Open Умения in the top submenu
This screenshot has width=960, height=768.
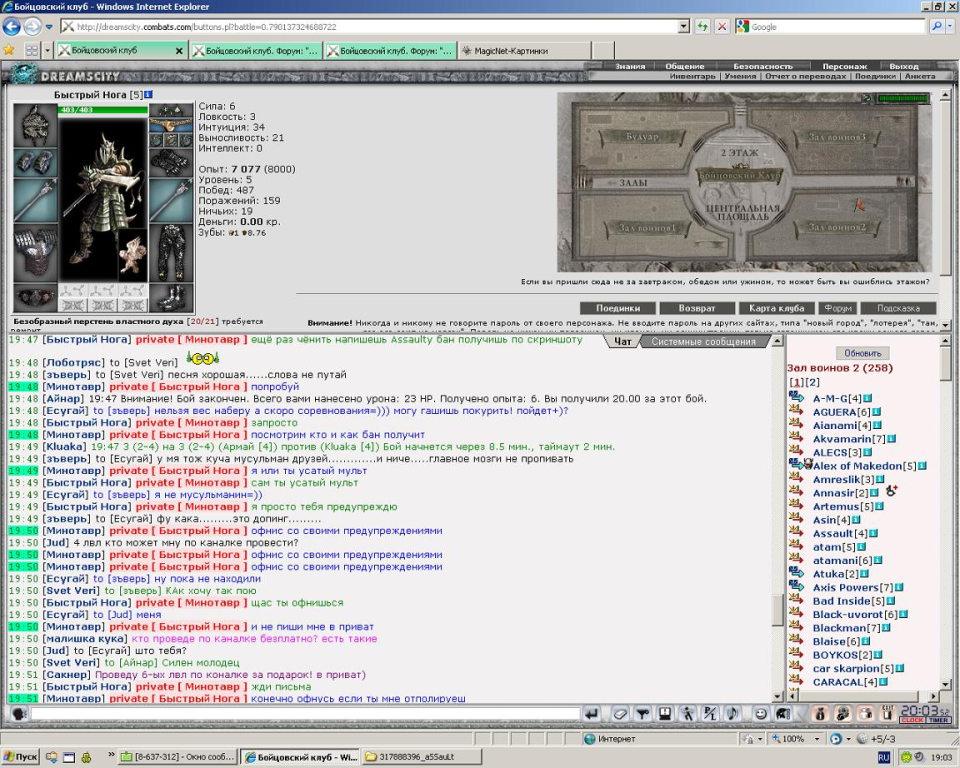click(740, 77)
